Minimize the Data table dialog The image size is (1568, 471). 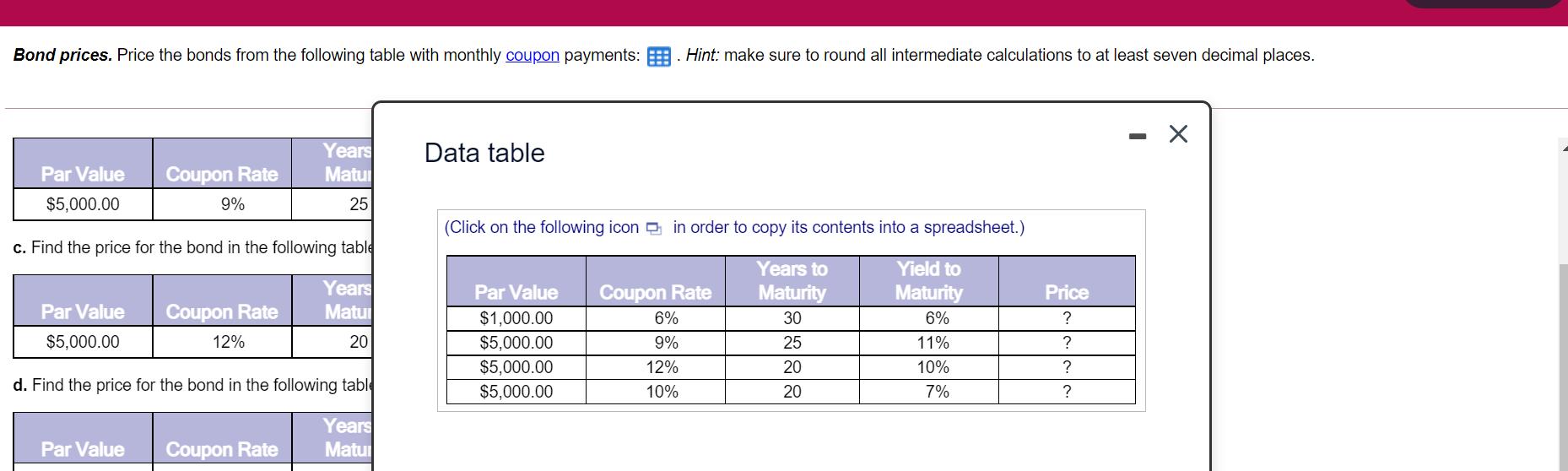[x=1138, y=136]
